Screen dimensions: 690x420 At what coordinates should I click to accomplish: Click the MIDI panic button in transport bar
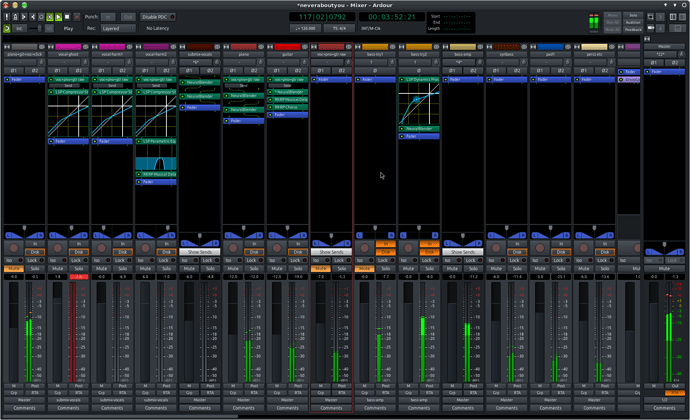(x=7, y=17)
